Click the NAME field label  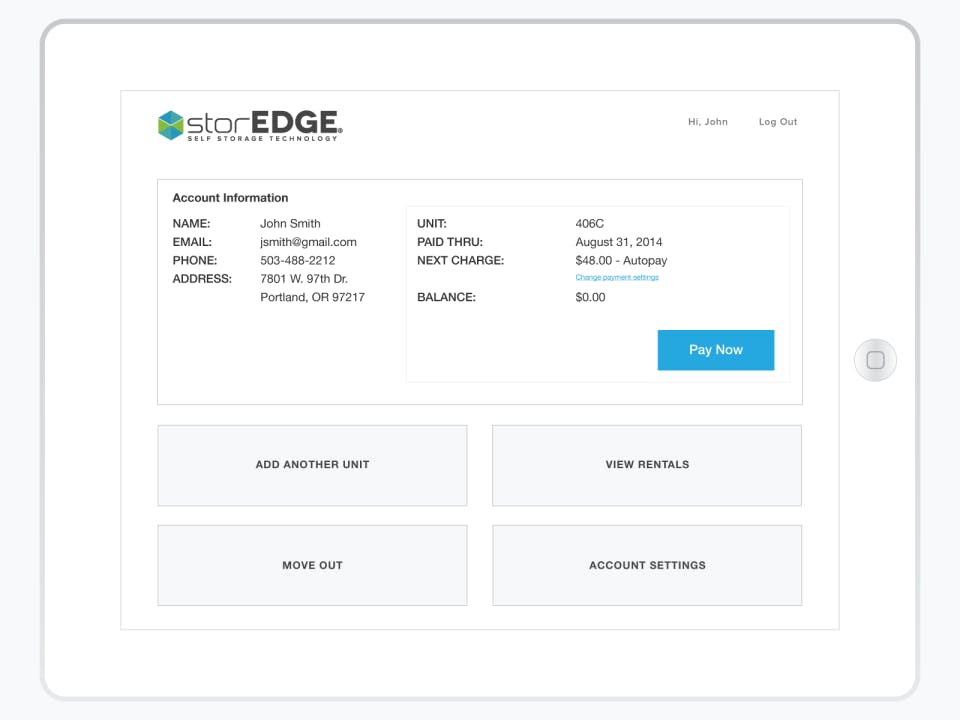tap(191, 223)
